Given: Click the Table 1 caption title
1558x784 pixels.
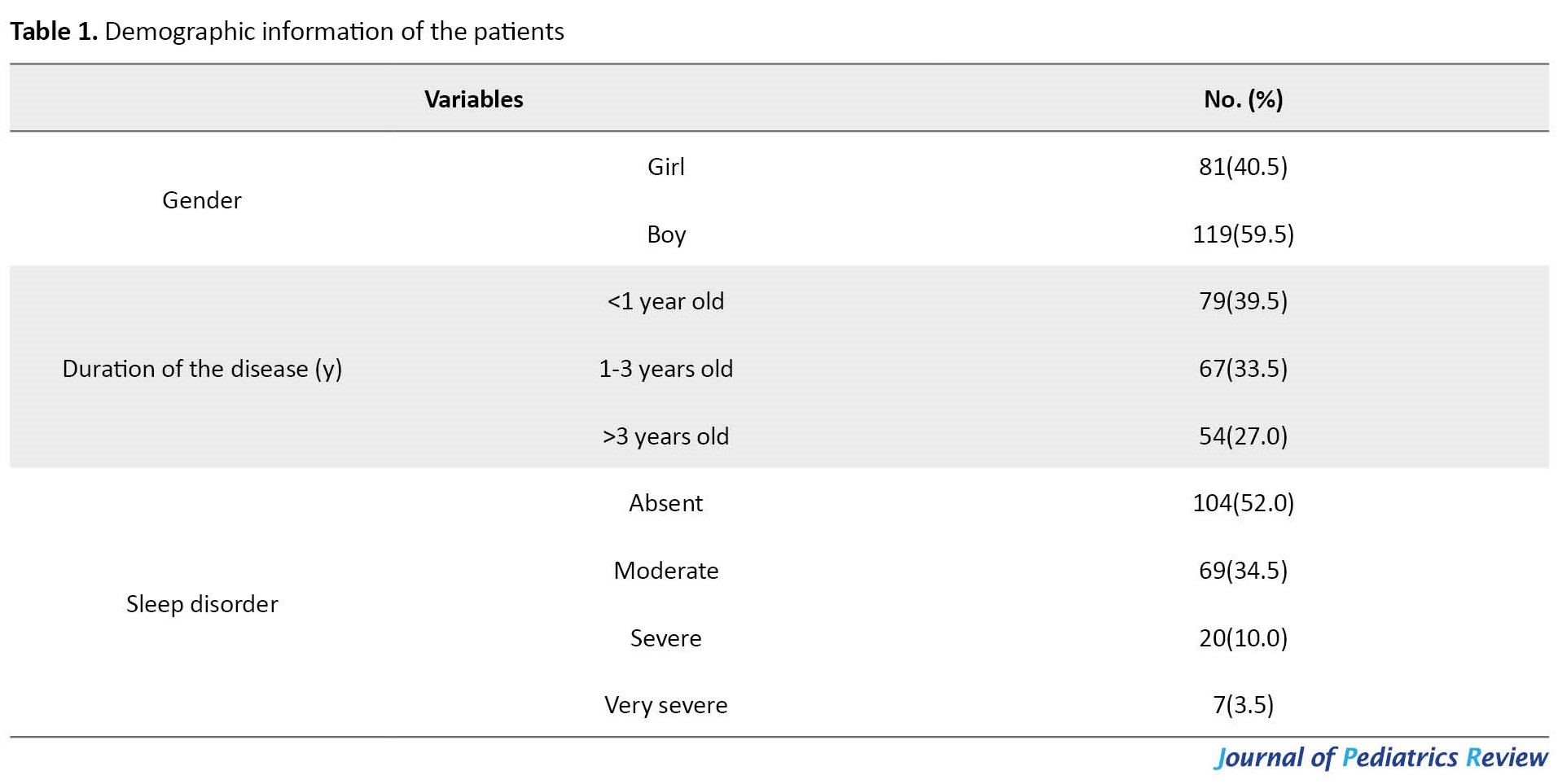Looking at the screenshot, I should pos(287,32).
